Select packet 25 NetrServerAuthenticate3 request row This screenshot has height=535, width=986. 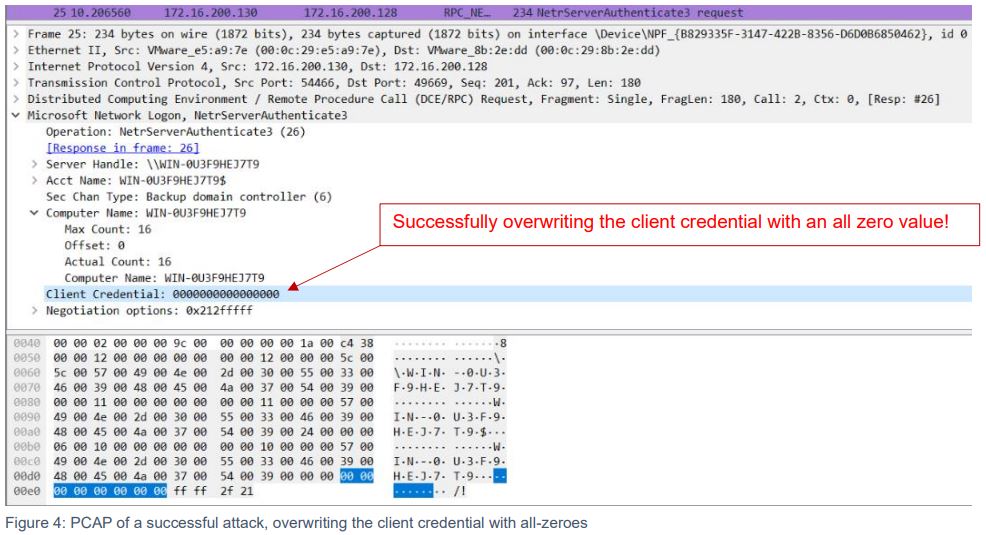point(489,13)
